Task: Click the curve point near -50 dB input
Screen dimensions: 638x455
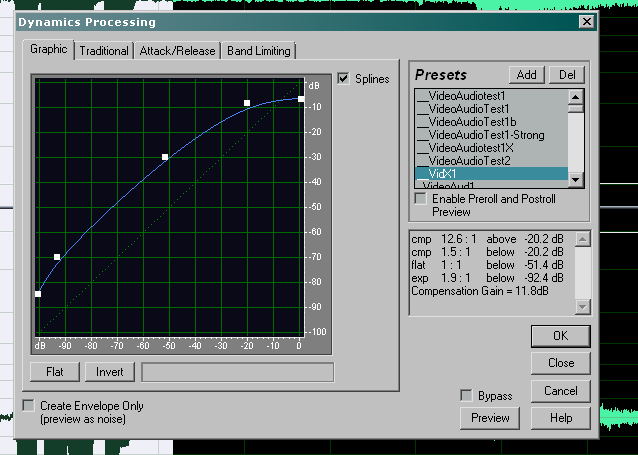Action: click(x=165, y=157)
